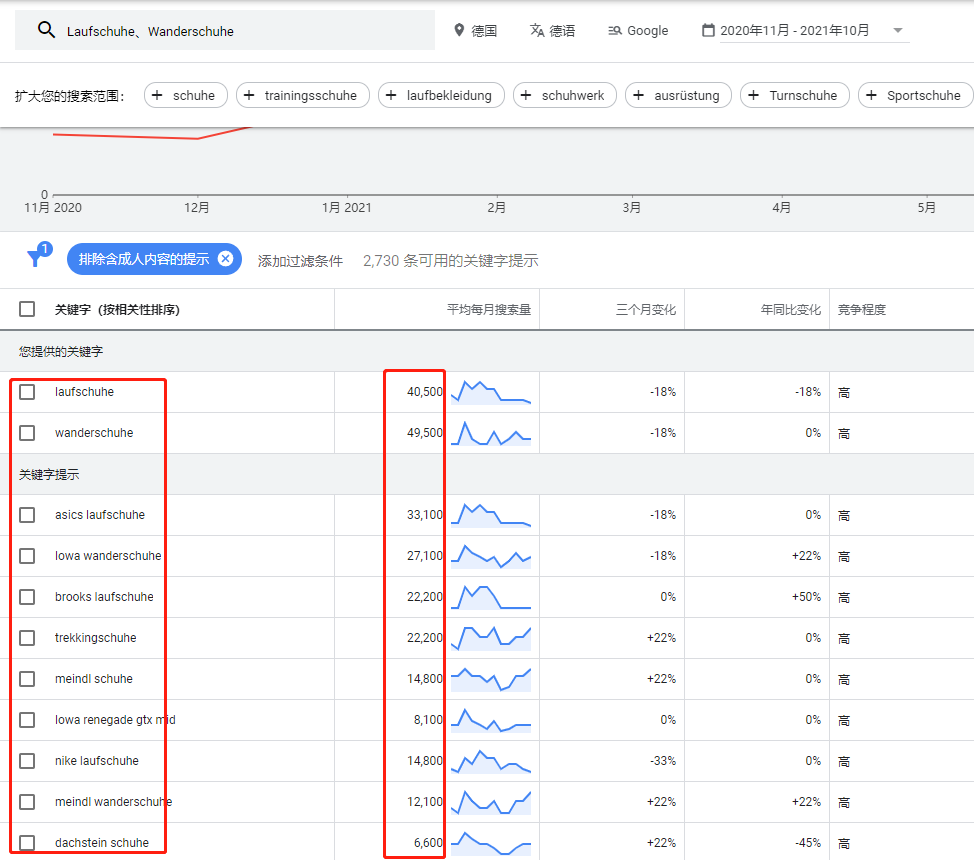Click the laufschuhe trend sparkline
The height and width of the screenshot is (860, 974).
(x=491, y=392)
